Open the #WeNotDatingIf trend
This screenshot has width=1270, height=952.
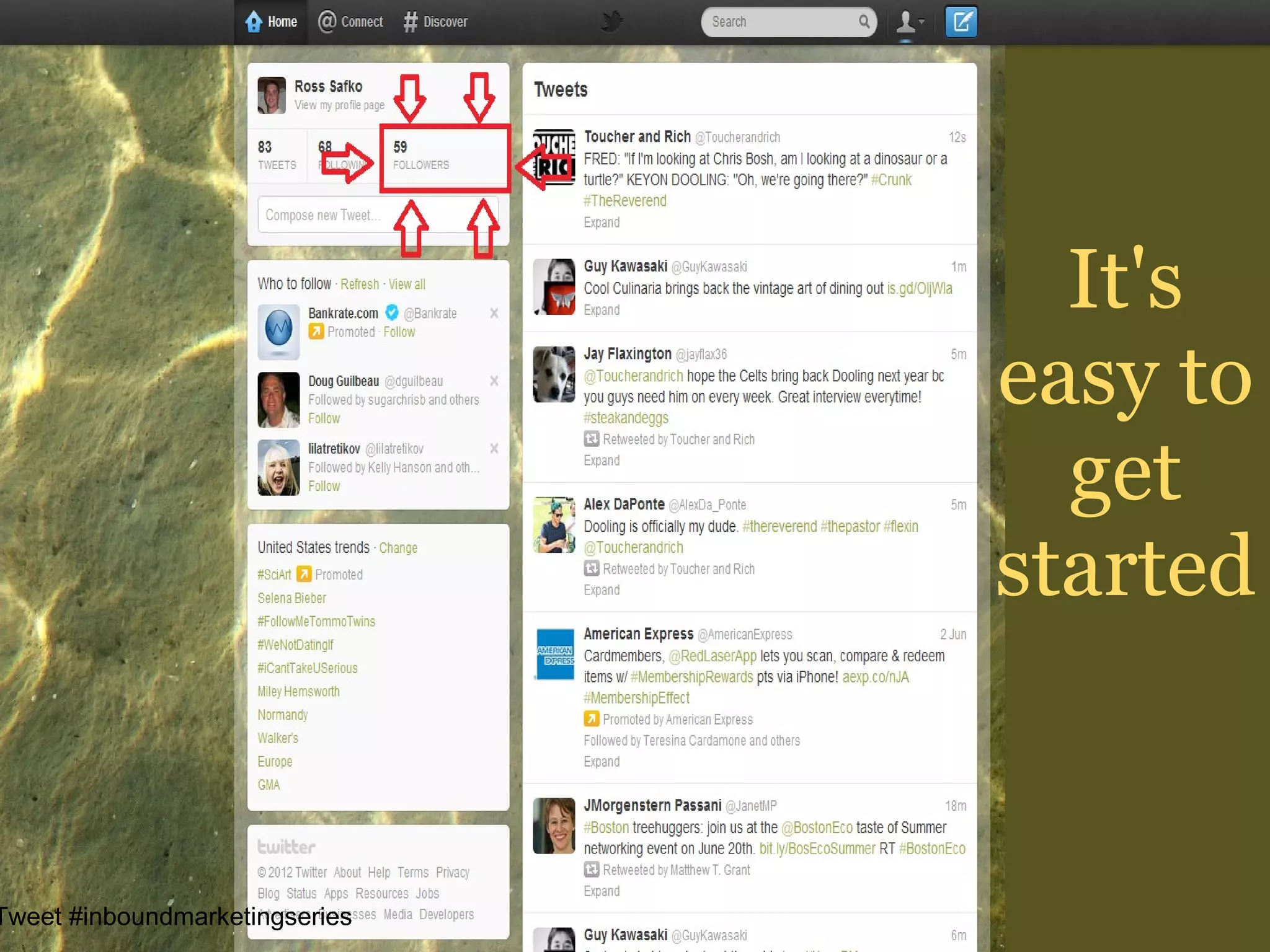[x=295, y=645]
